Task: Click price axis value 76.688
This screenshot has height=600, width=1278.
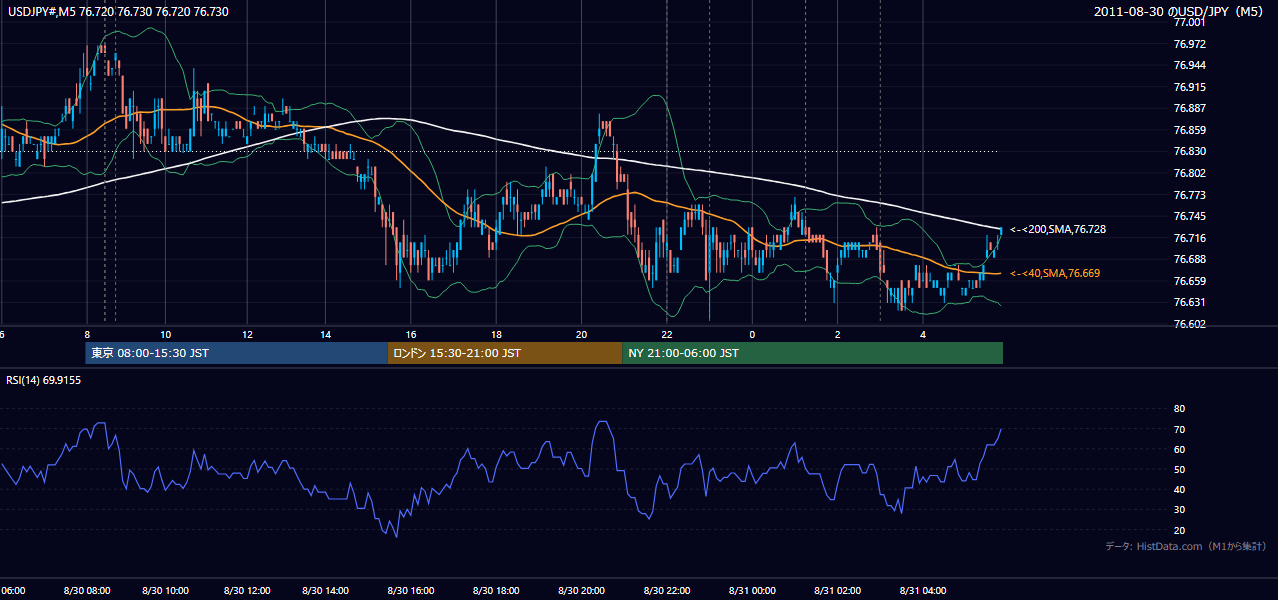Action: 1190,259
